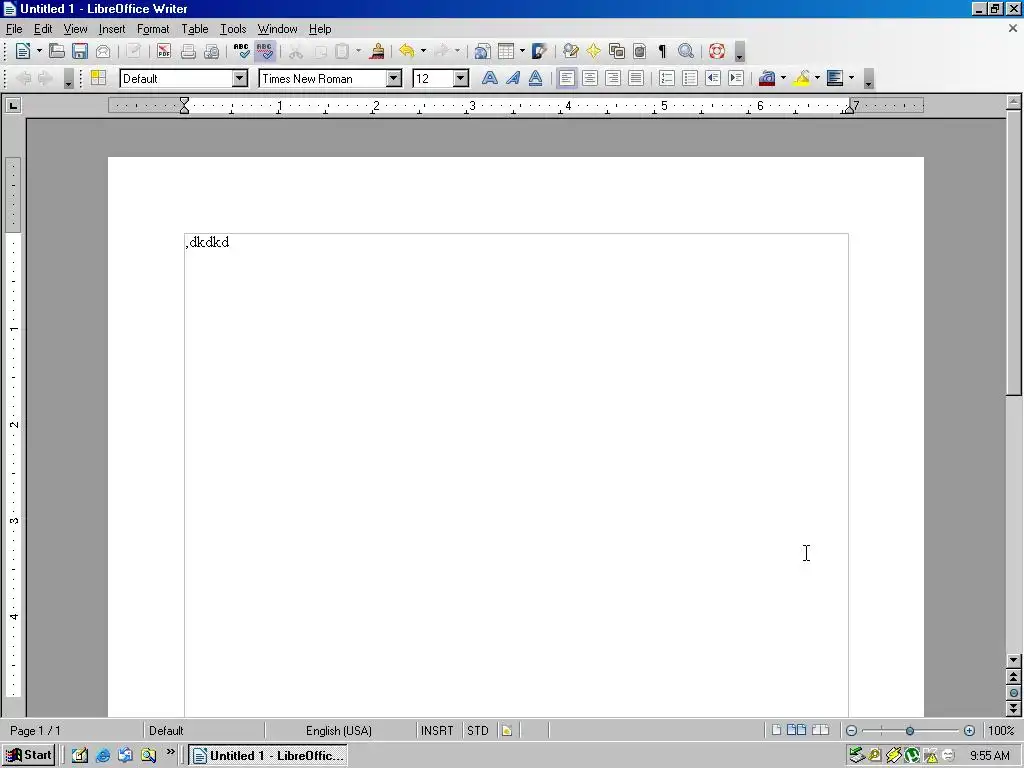Screen dimensions: 1024x768
Task: Apply the current font color
Action: [767, 78]
